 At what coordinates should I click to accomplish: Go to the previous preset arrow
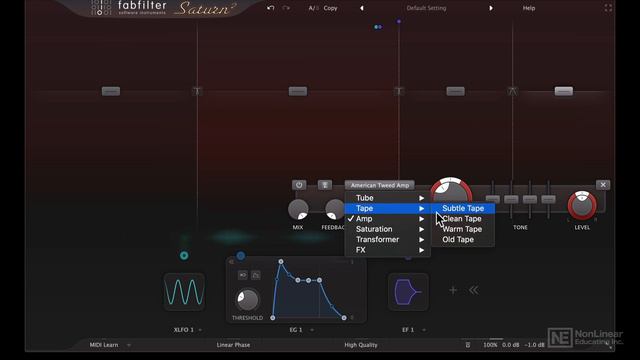click(362, 8)
